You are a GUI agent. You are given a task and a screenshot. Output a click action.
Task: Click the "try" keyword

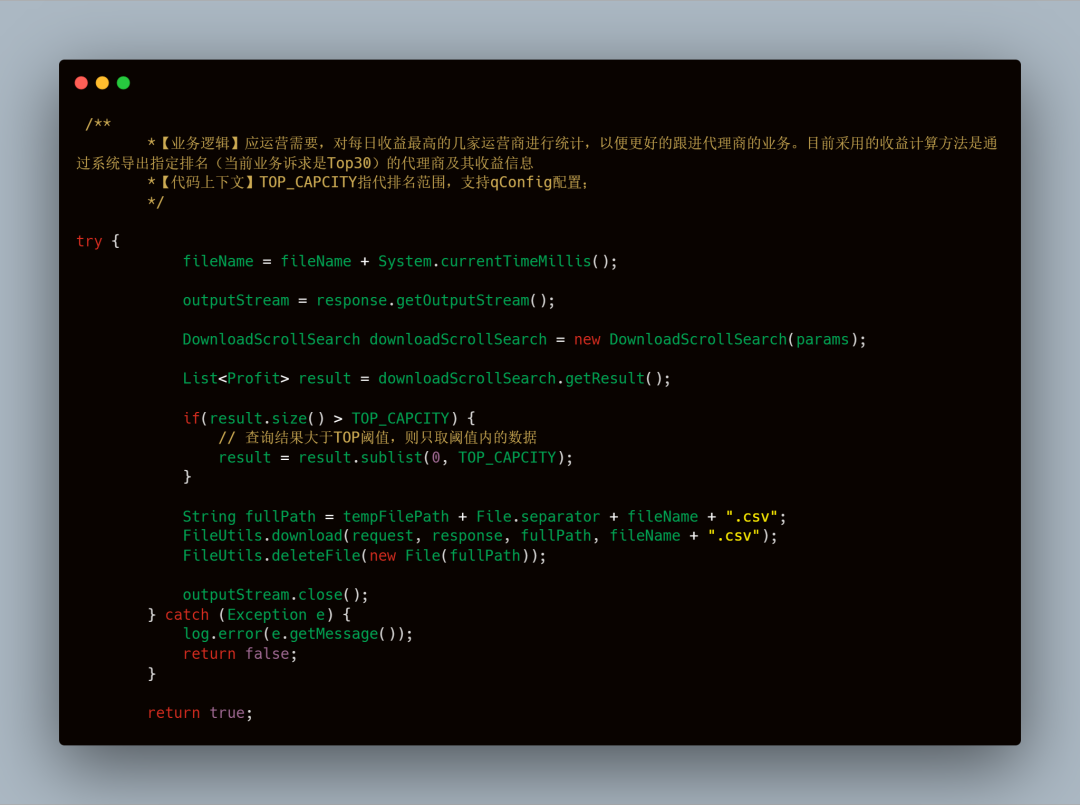(x=89, y=241)
